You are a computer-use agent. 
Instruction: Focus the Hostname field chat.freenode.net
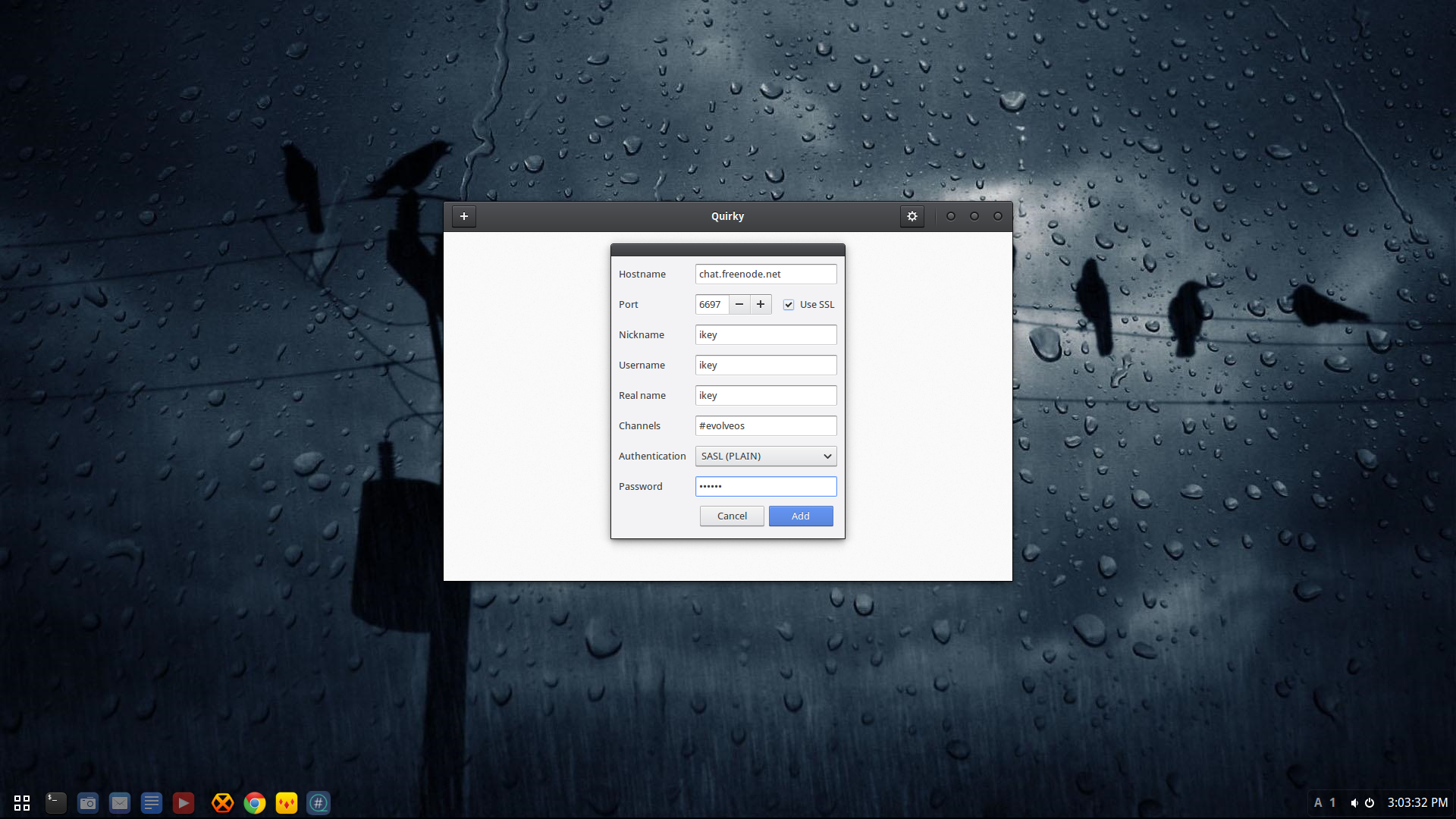tap(766, 274)
